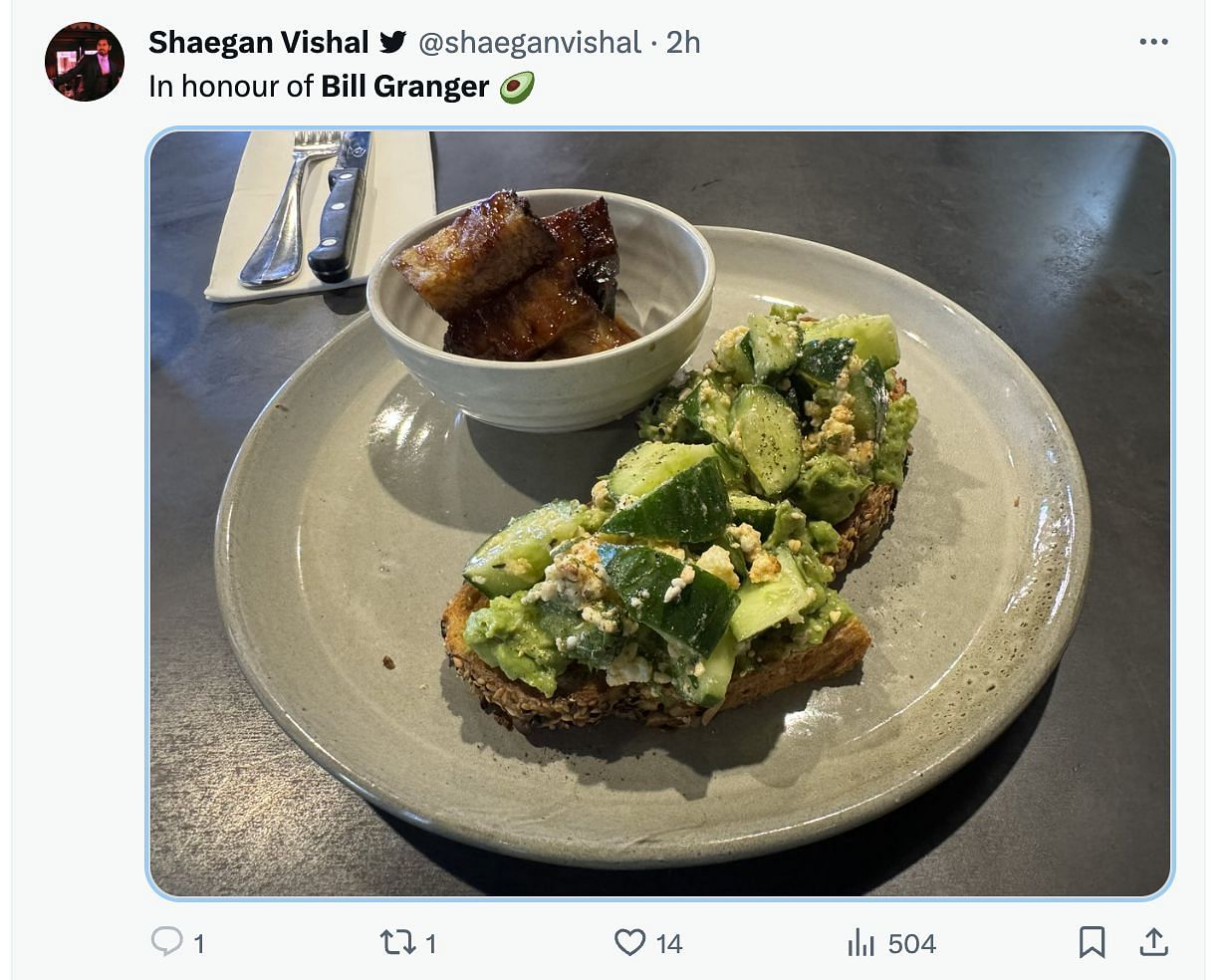
Task: Click the share upload arrow icon
Action: [1153, 941]
